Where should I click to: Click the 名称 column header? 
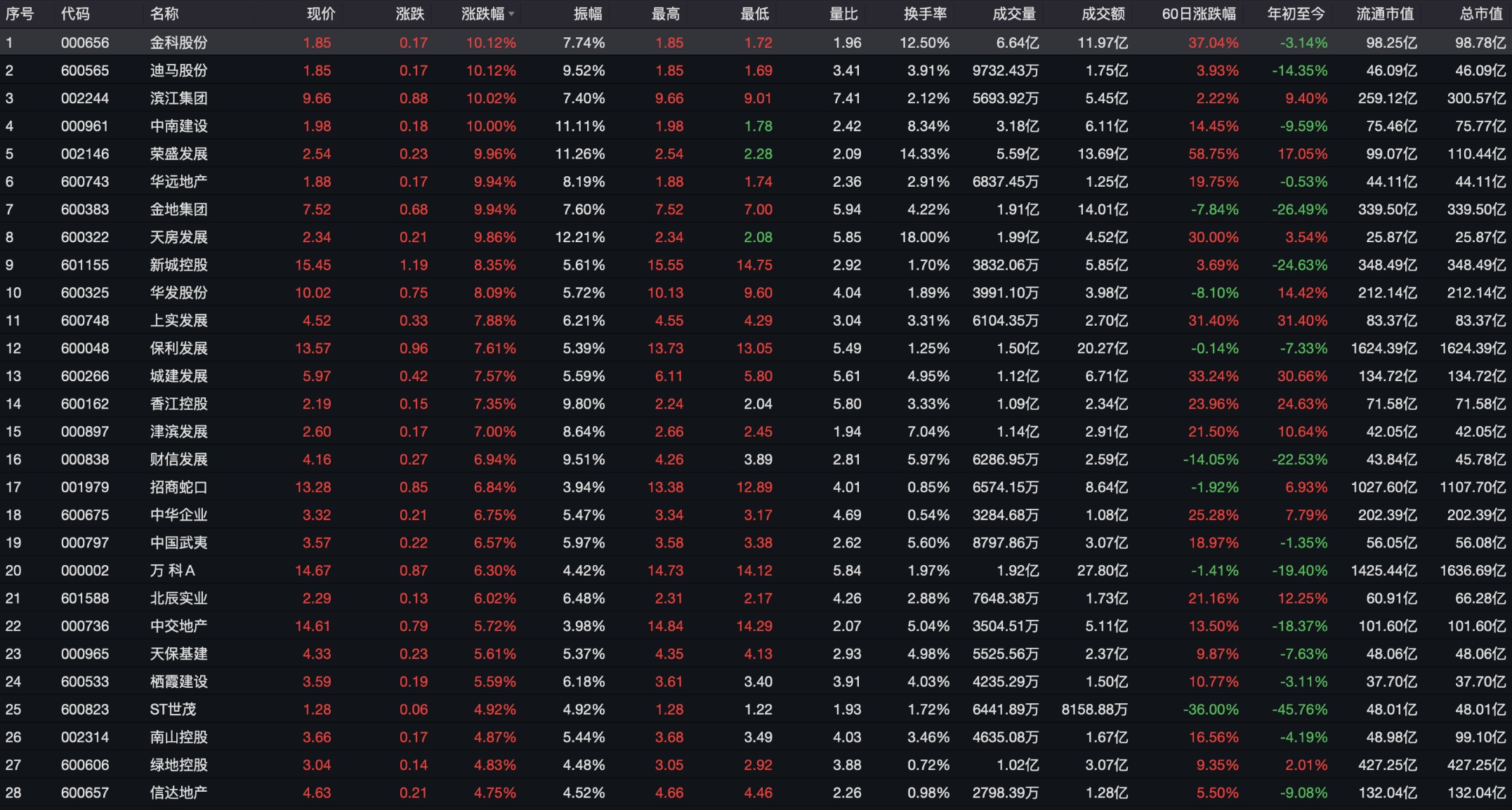point(164,14)
